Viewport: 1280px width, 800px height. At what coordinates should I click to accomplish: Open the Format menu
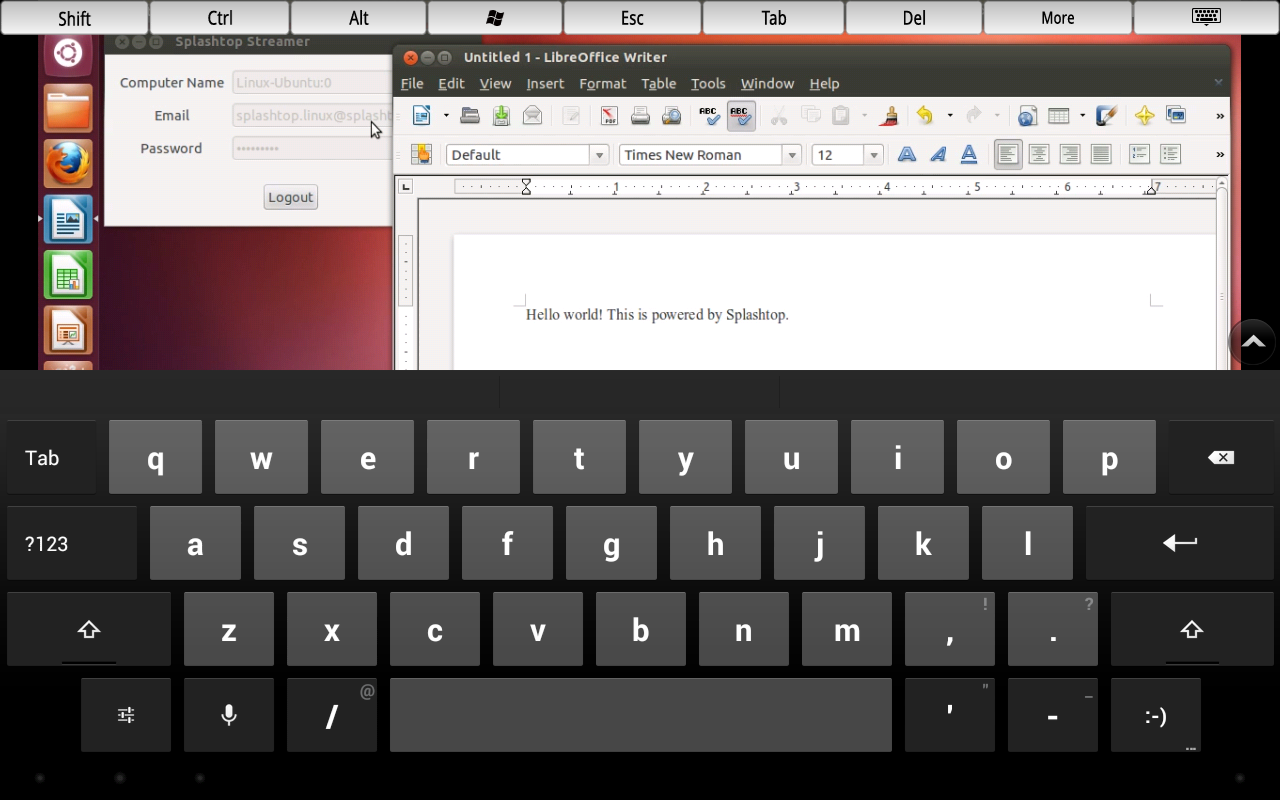[603, 84]
